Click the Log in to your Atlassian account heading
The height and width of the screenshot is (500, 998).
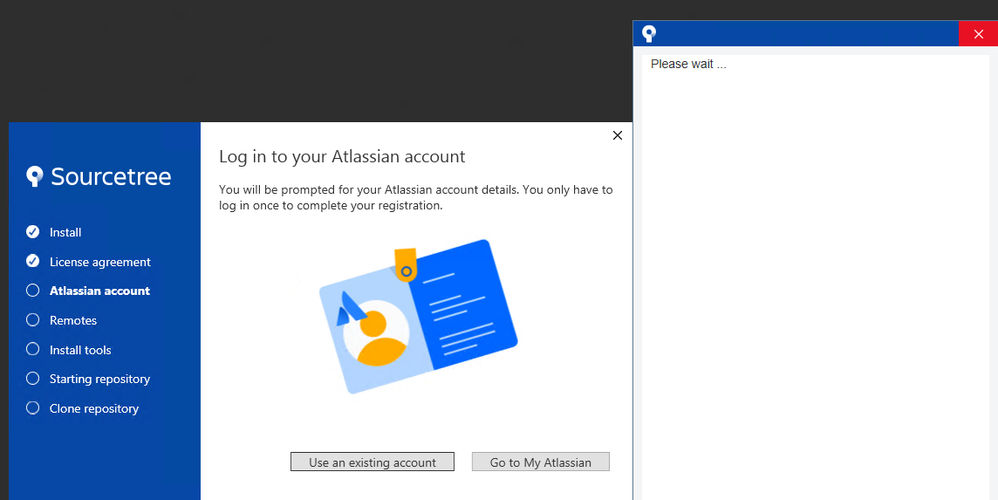[x=342, y=156]
